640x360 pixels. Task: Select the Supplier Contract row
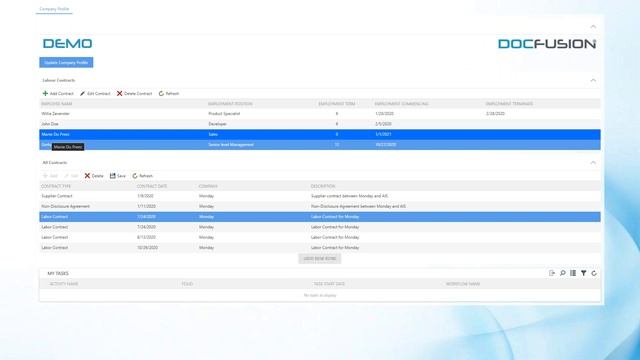coord(320,196)
